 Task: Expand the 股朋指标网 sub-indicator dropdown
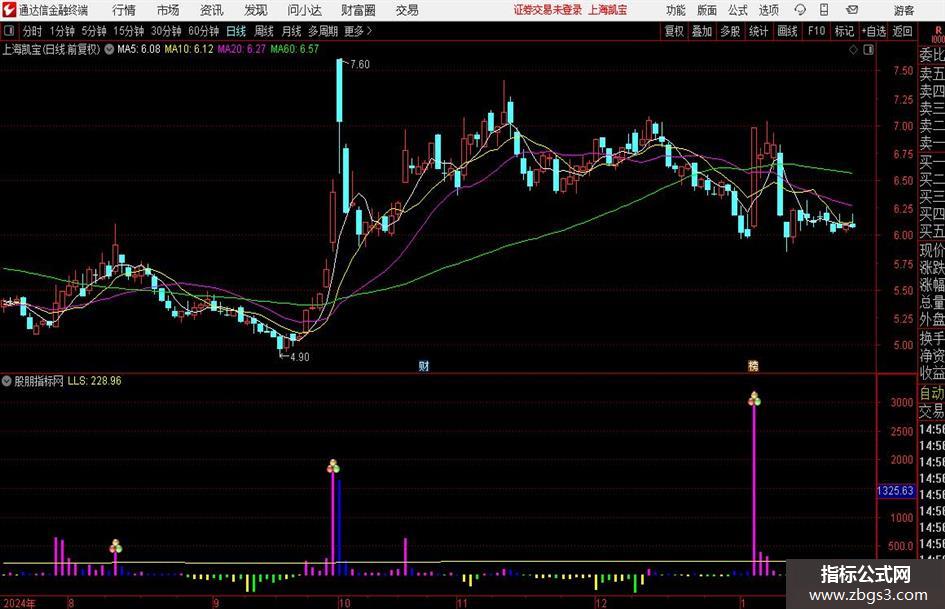point(7,381)
